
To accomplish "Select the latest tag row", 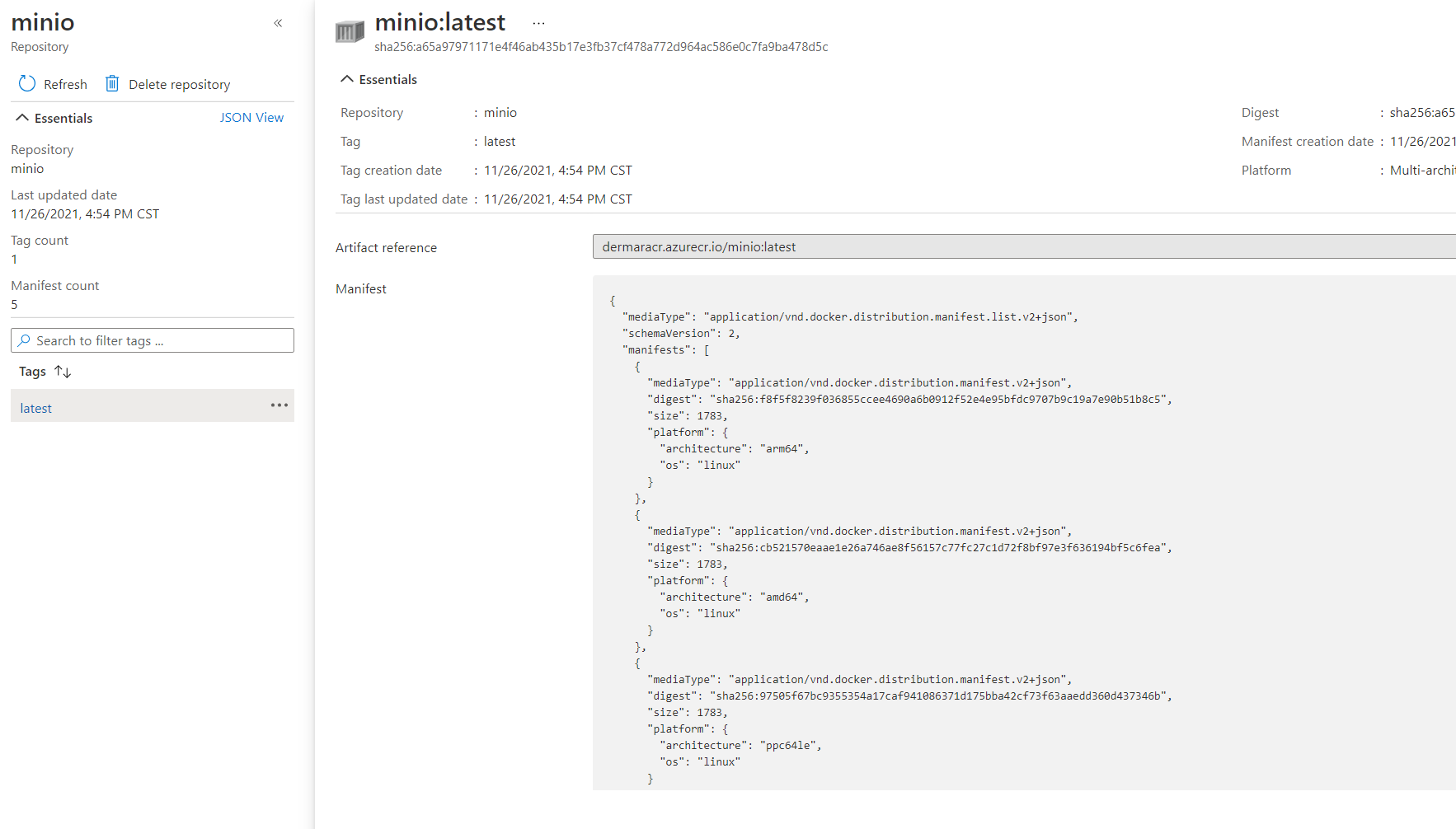I will (153, 405).
